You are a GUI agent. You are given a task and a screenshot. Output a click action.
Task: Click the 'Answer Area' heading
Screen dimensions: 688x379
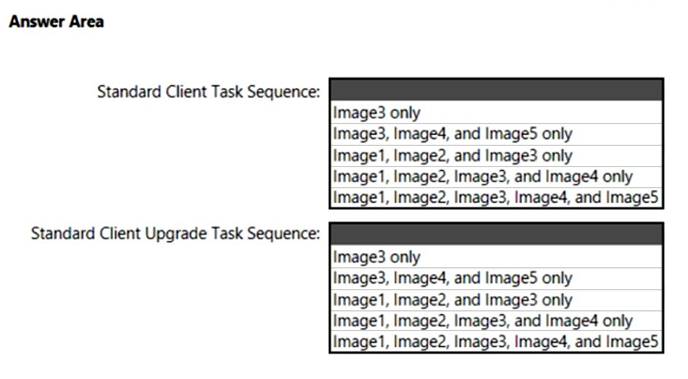point(57,21)
